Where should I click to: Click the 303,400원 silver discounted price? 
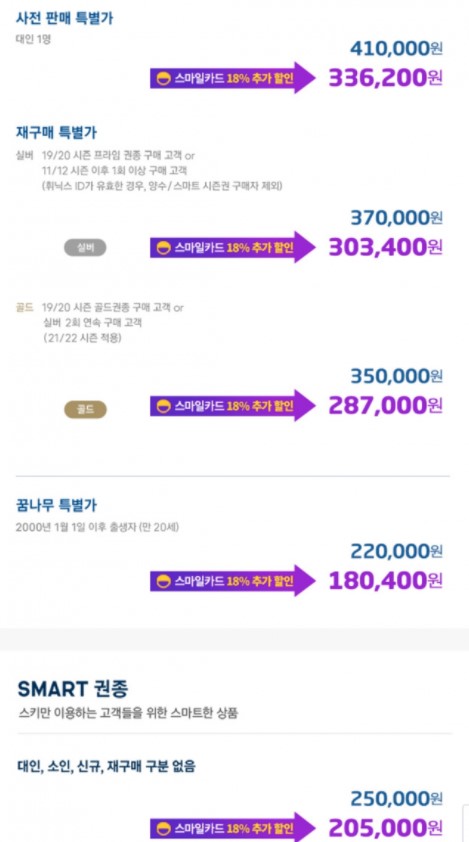click(x=385, y=247)
